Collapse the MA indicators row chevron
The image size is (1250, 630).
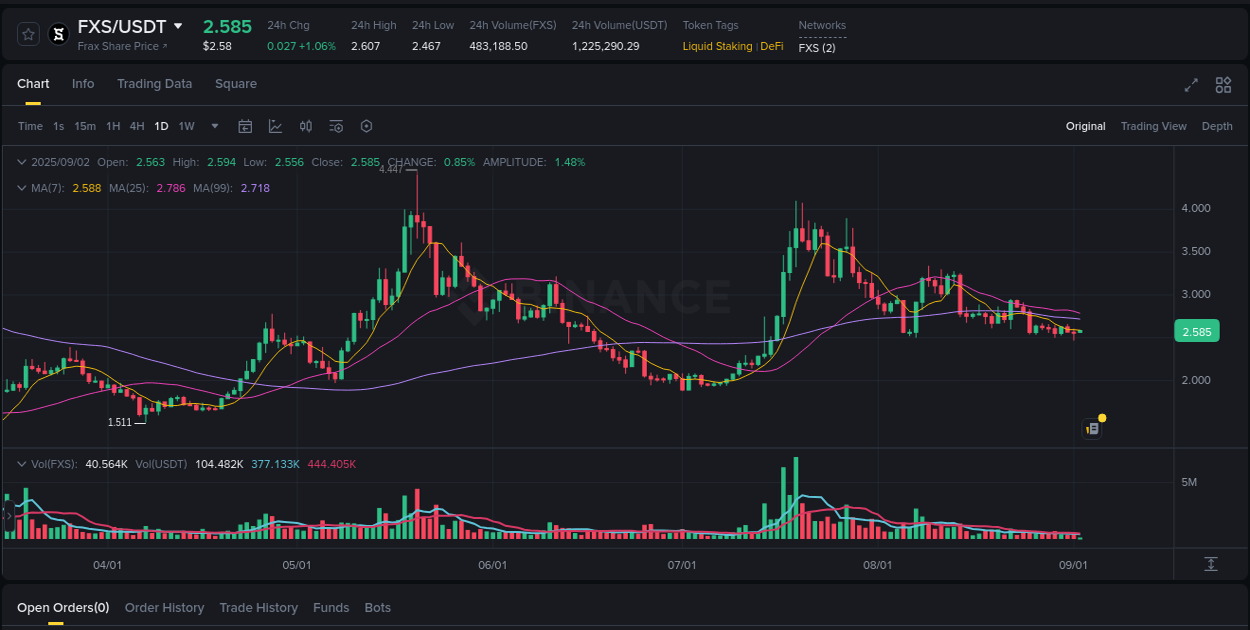tap(22, 188)
